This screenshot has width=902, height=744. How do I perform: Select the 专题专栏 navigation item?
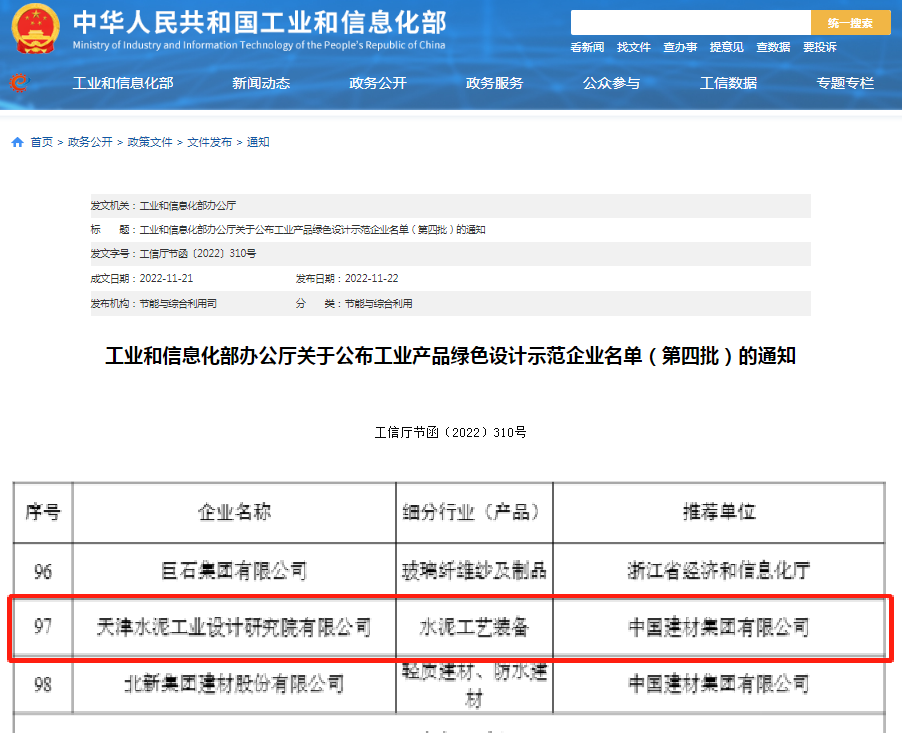coord(845,83)
